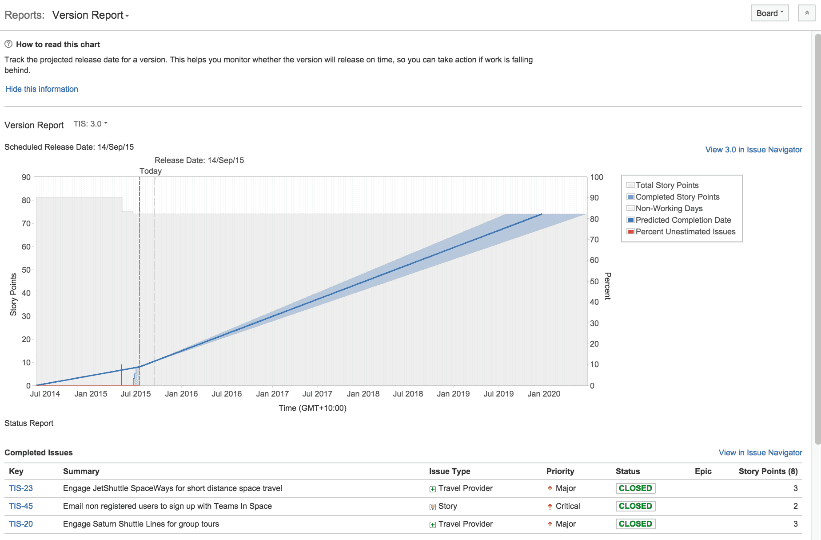Screen dimensions: 821x540
Task: Click the Major priority arrow for TIS-23
Action: [550, 489]
